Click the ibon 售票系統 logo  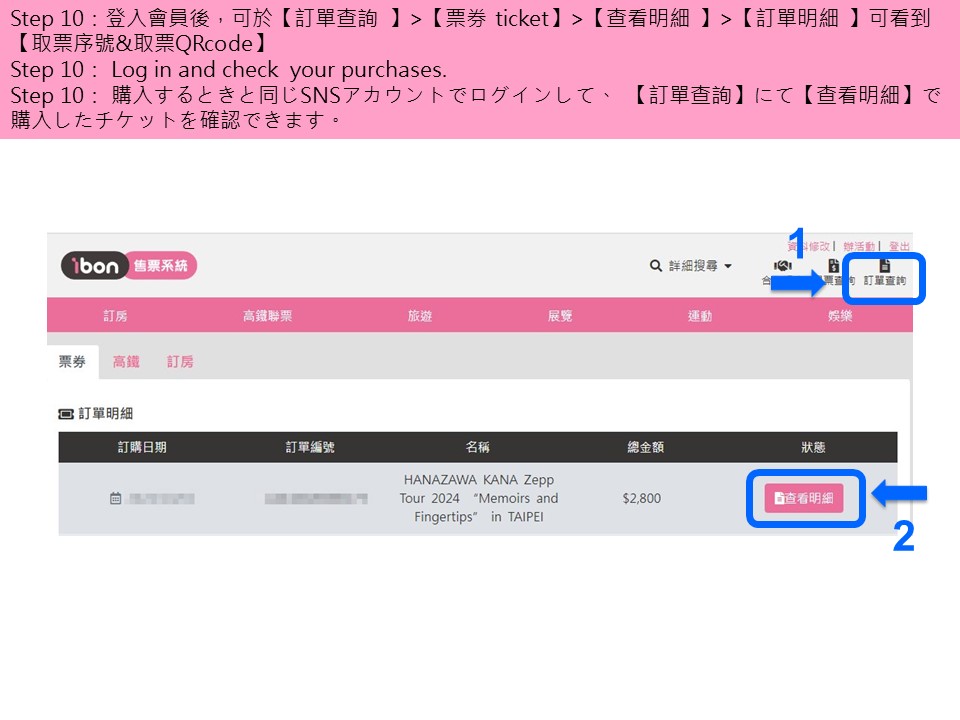click(129, 266)
